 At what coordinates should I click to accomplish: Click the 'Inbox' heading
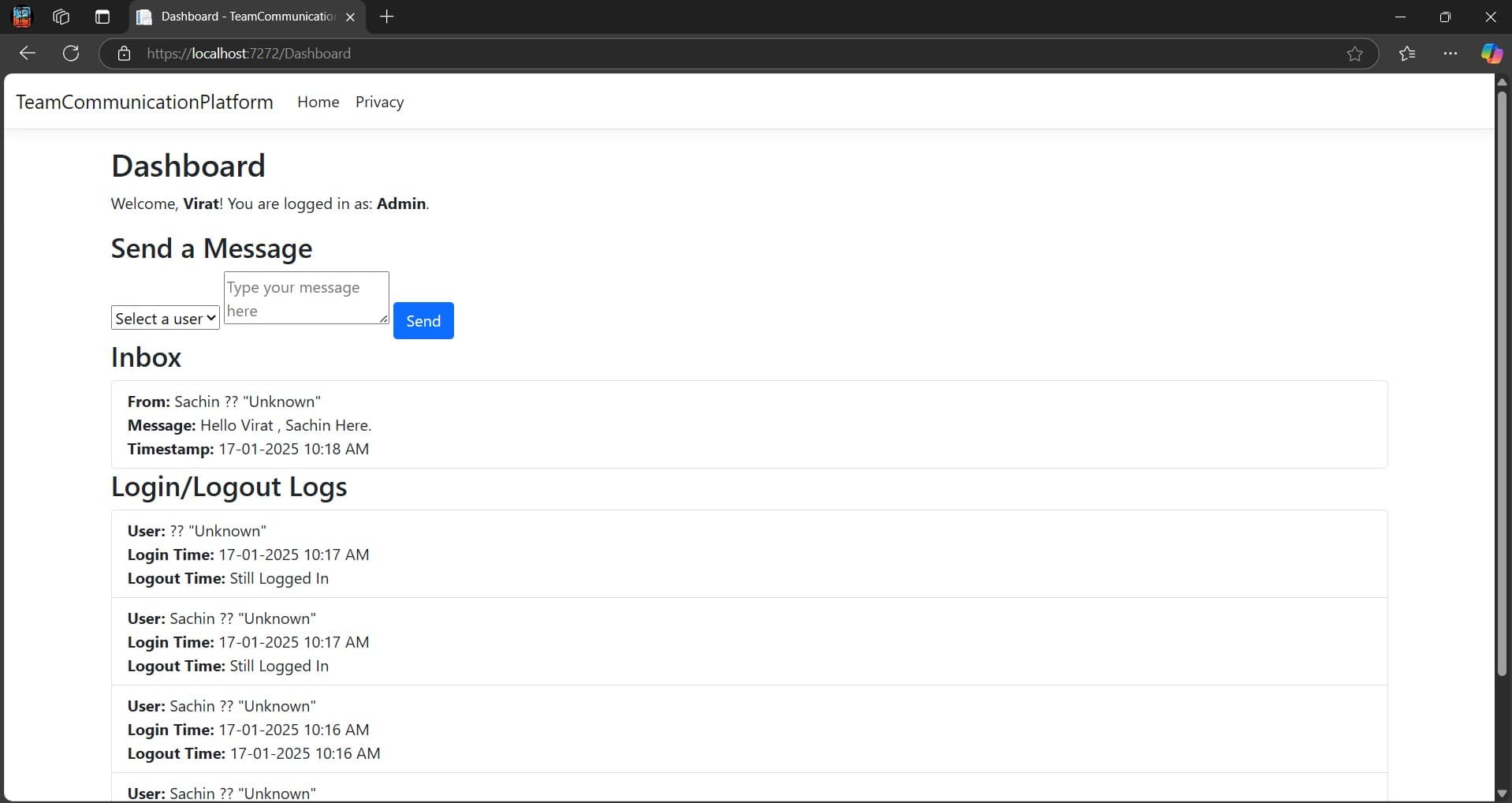point(147,357)
